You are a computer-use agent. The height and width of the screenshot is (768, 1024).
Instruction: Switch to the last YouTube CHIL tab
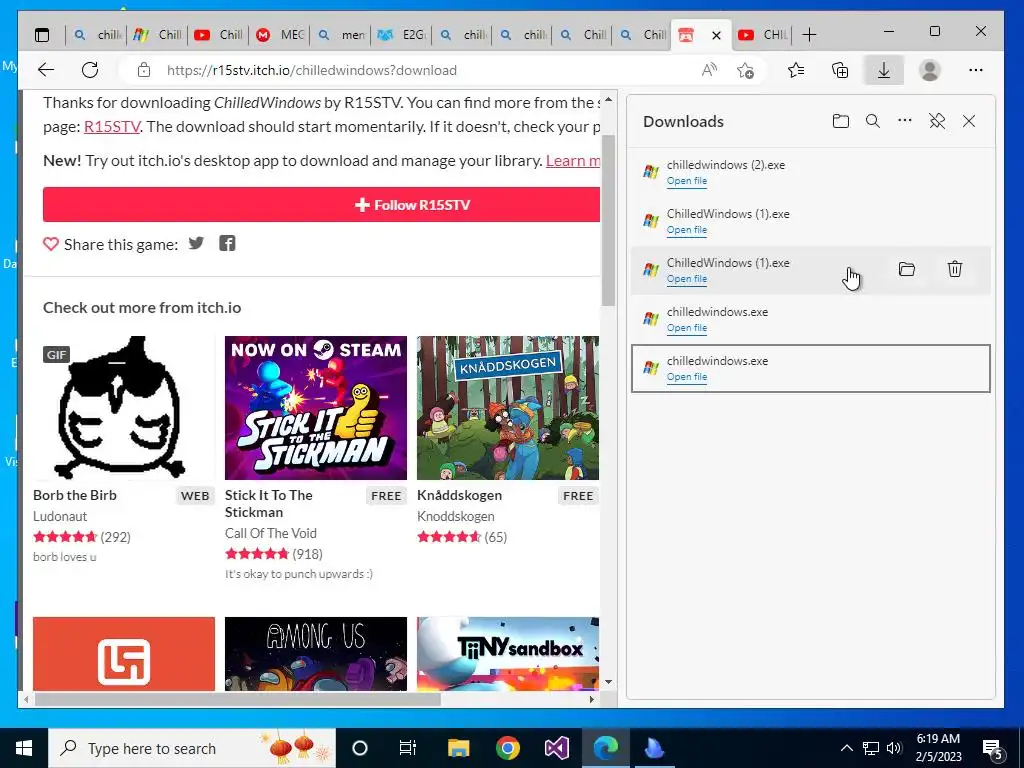[x=761, y=35]
